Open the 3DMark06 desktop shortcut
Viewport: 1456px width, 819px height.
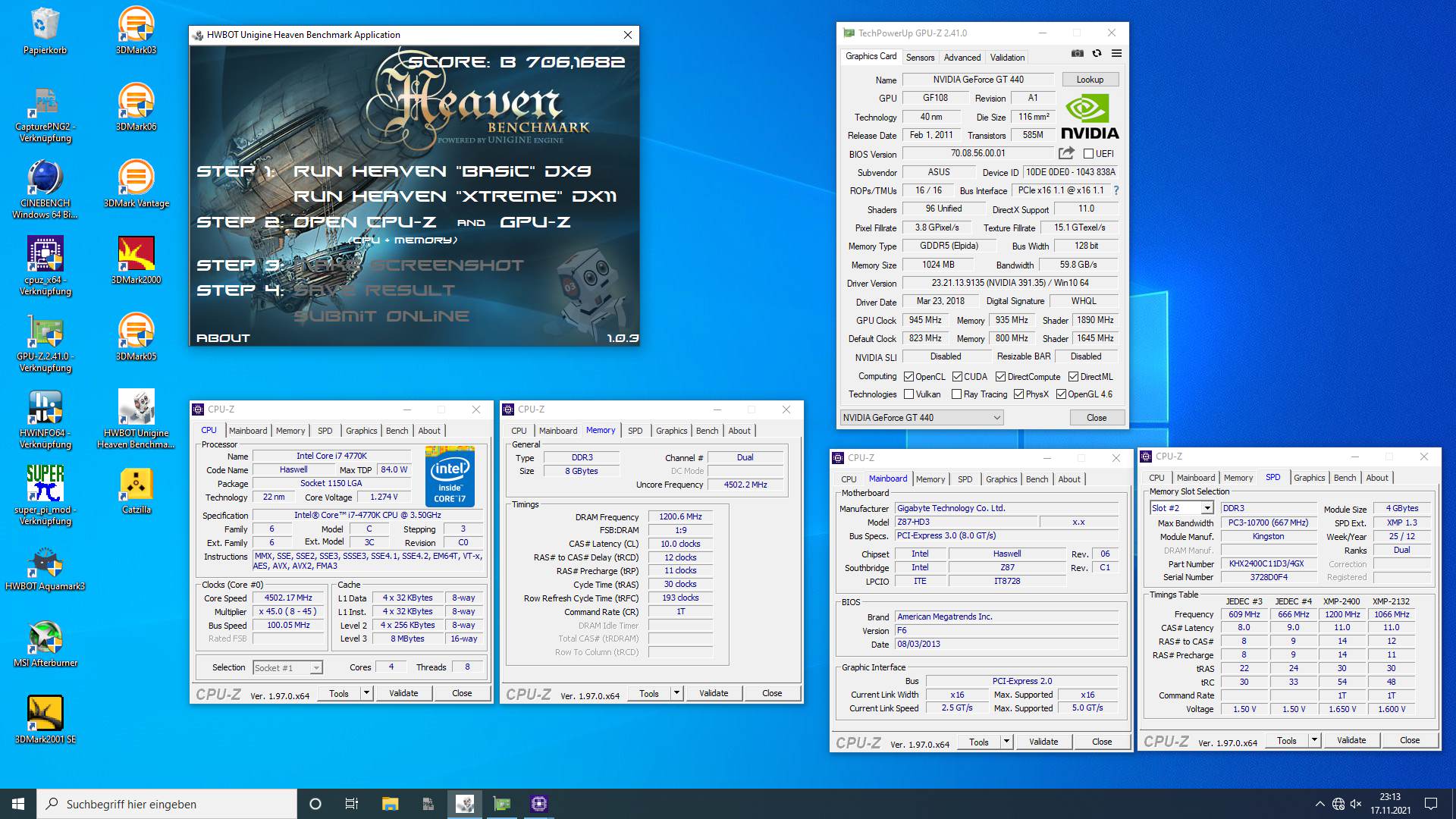click(136, 107)
